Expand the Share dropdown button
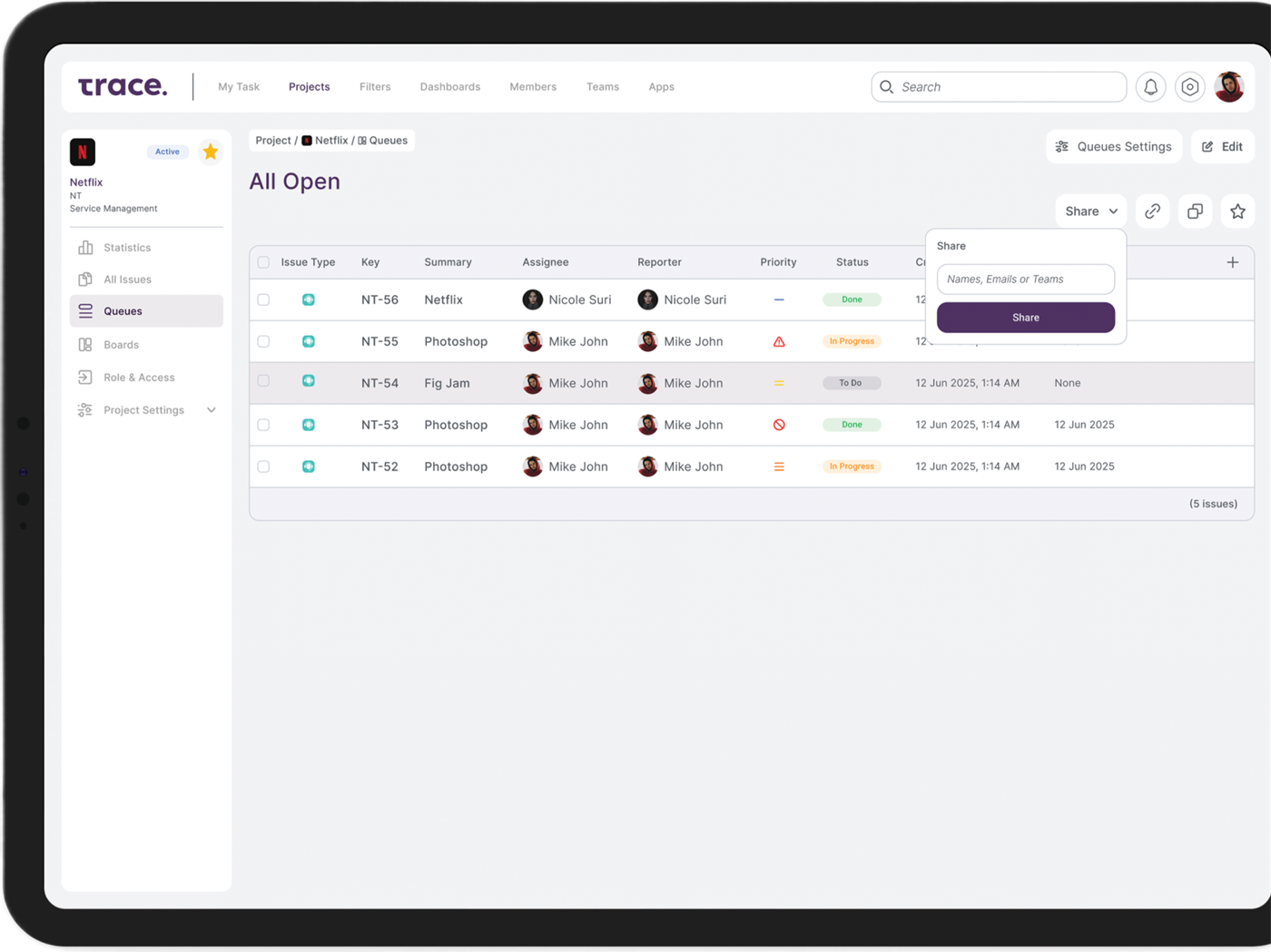The height and width of the screenshot is (952, 1271). (x=1090, y=211)
